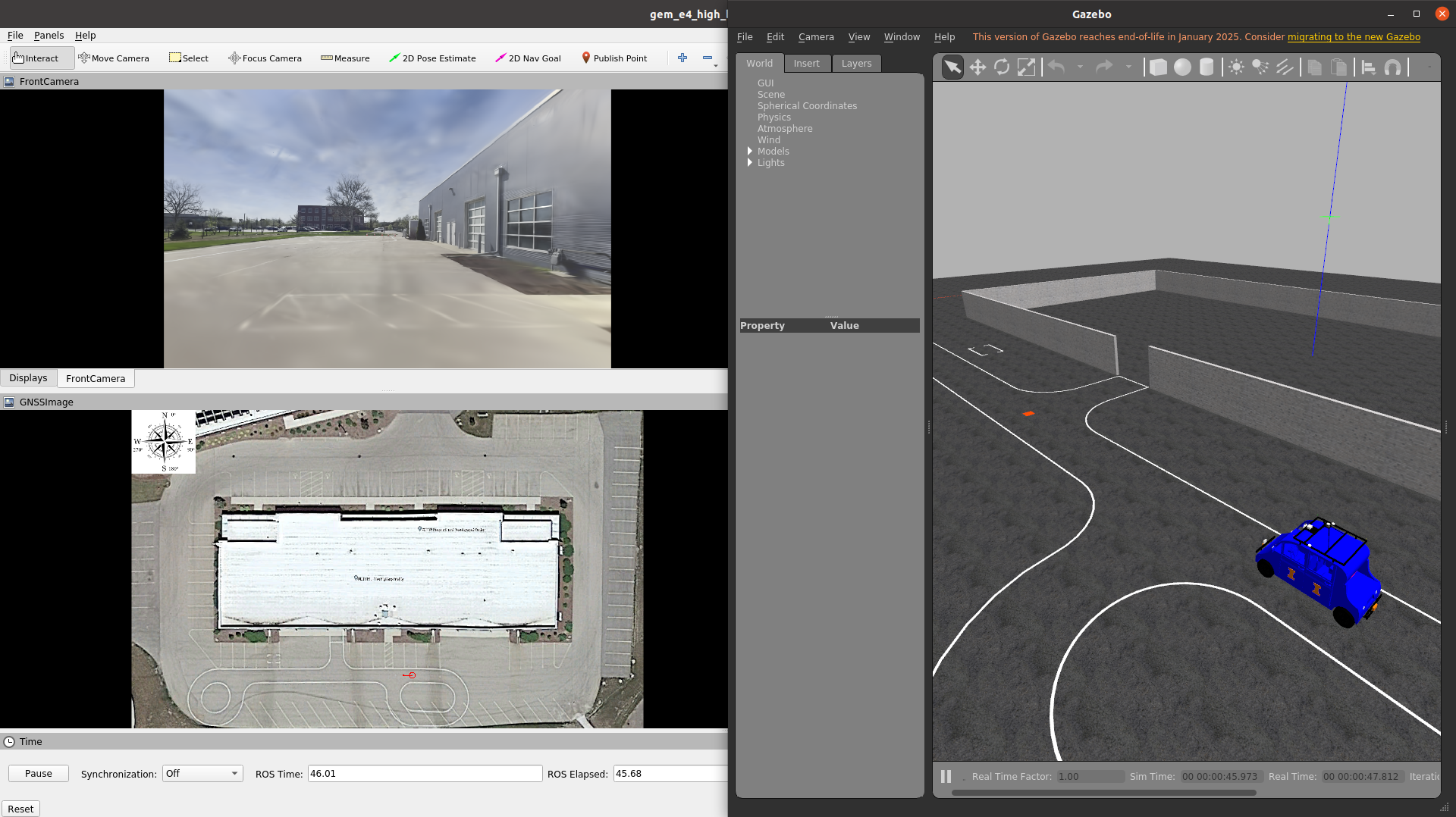Activate Gazebo scale mode tool
This screenshot has height=817, width=1456.
click(1026, 67)
